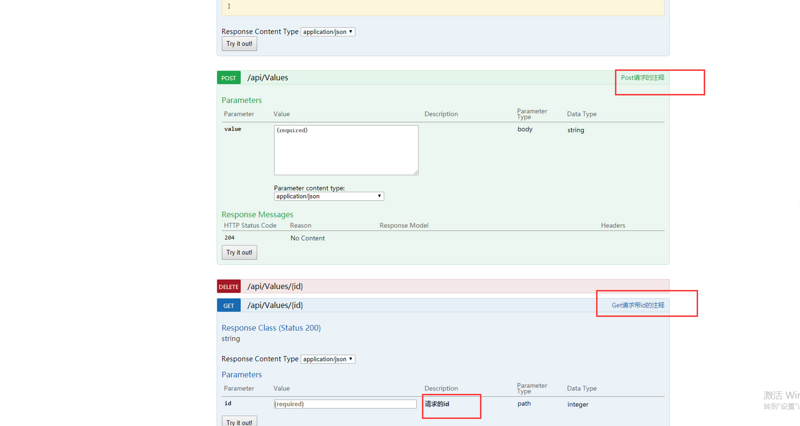The height and width of the screenshot is (426, 800).
Task: Click Try it out below id parameter
Action: tap(239, 421)
